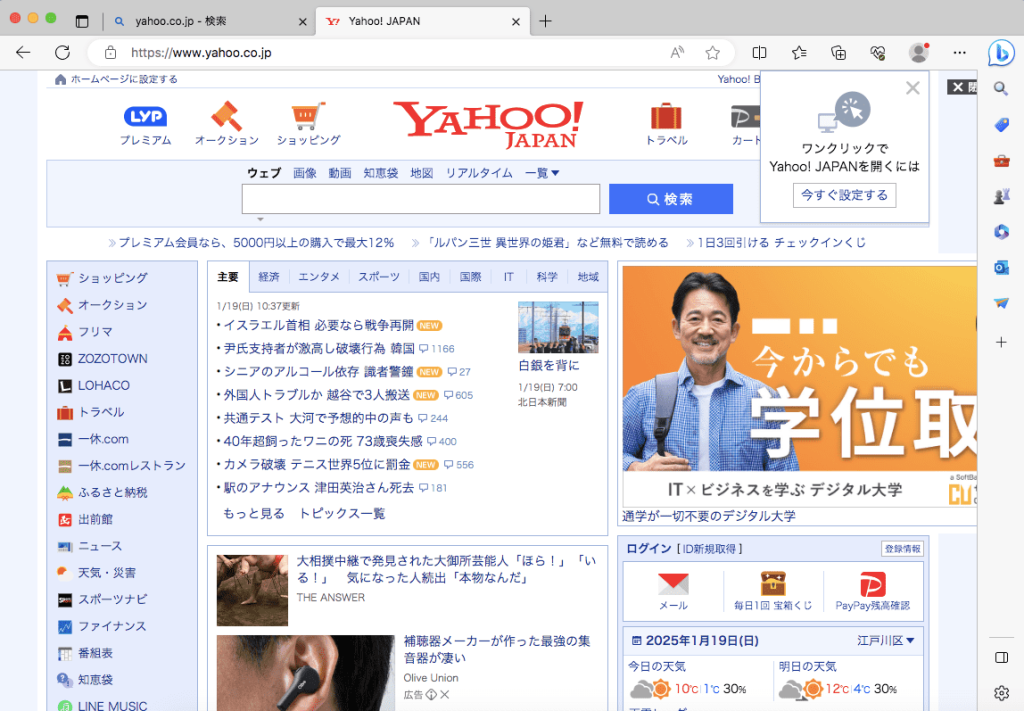Add page to favorites star icon
The image size is (1024, 711).
[x=712, y=53]
